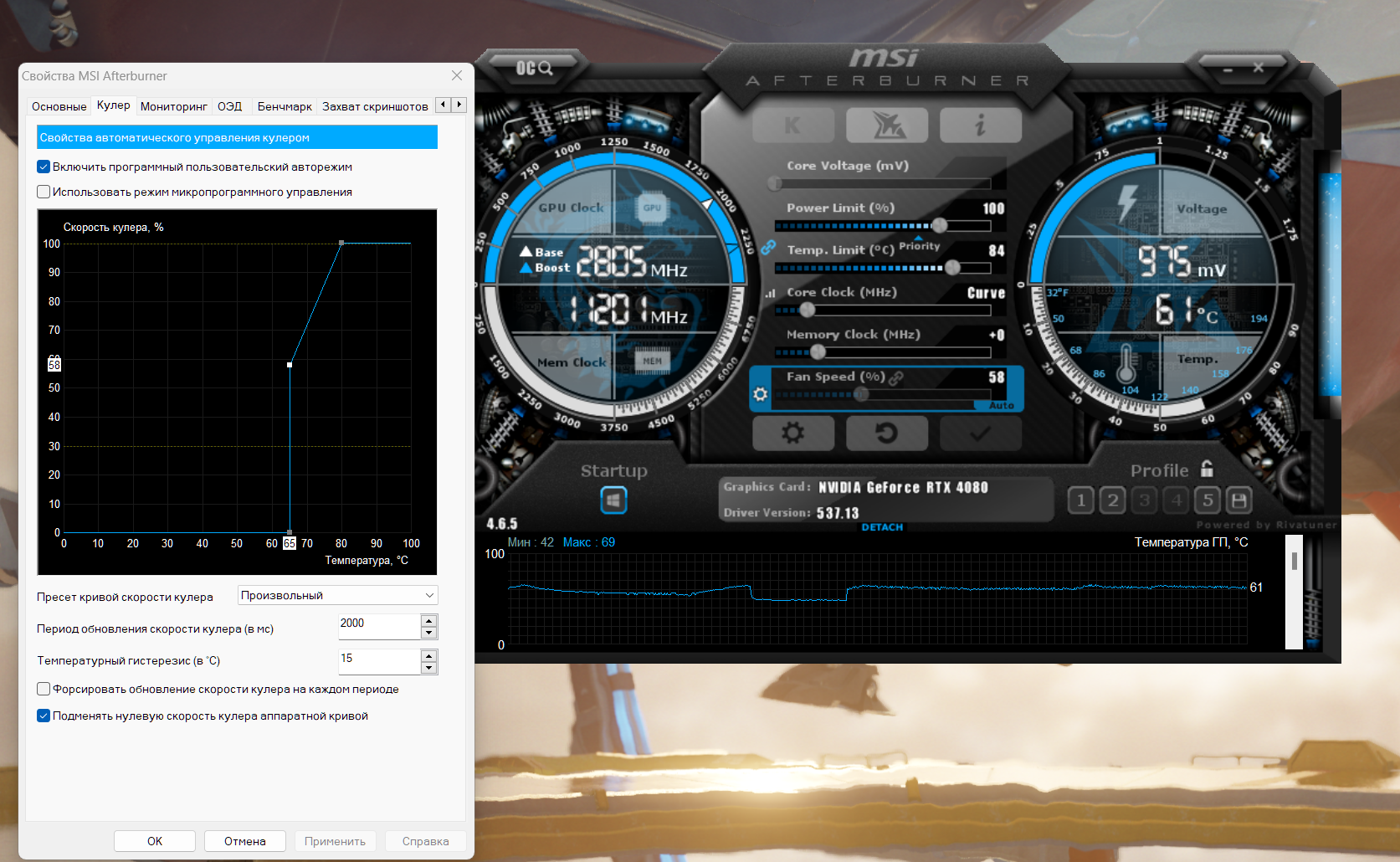This screenshot has width=1400, height=862.
Task: Click the Core Voltage slider handle
Action: tap(775, 183)
